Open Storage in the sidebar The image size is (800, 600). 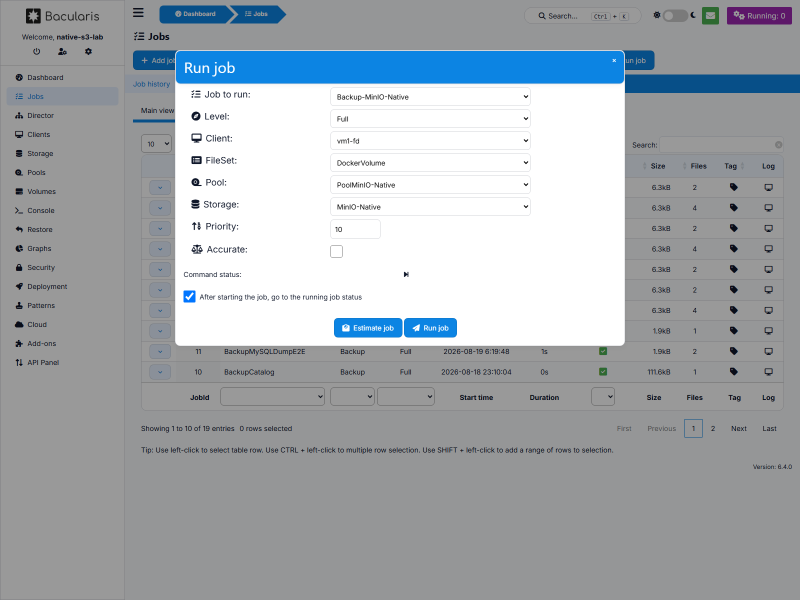[62, 154]
